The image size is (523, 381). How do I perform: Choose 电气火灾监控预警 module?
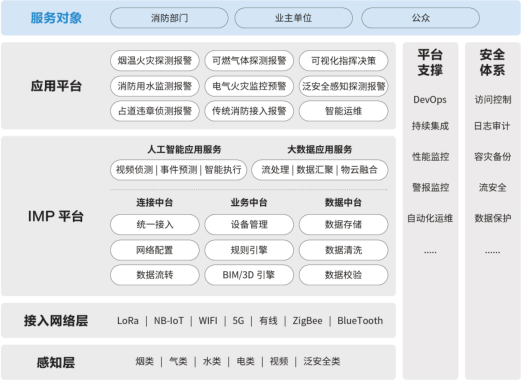tap(249, 86)
